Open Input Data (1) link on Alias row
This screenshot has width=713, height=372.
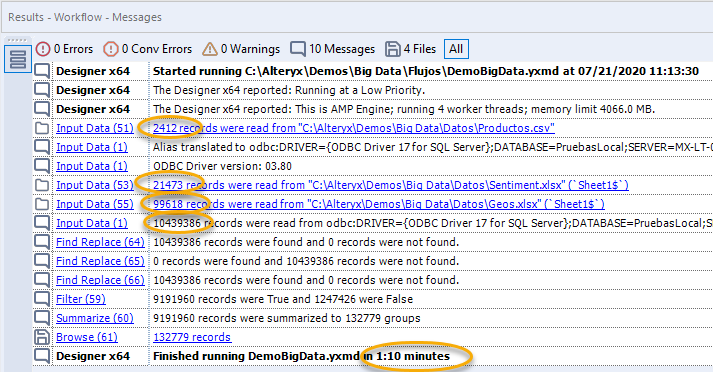click(x=92, y=147)
